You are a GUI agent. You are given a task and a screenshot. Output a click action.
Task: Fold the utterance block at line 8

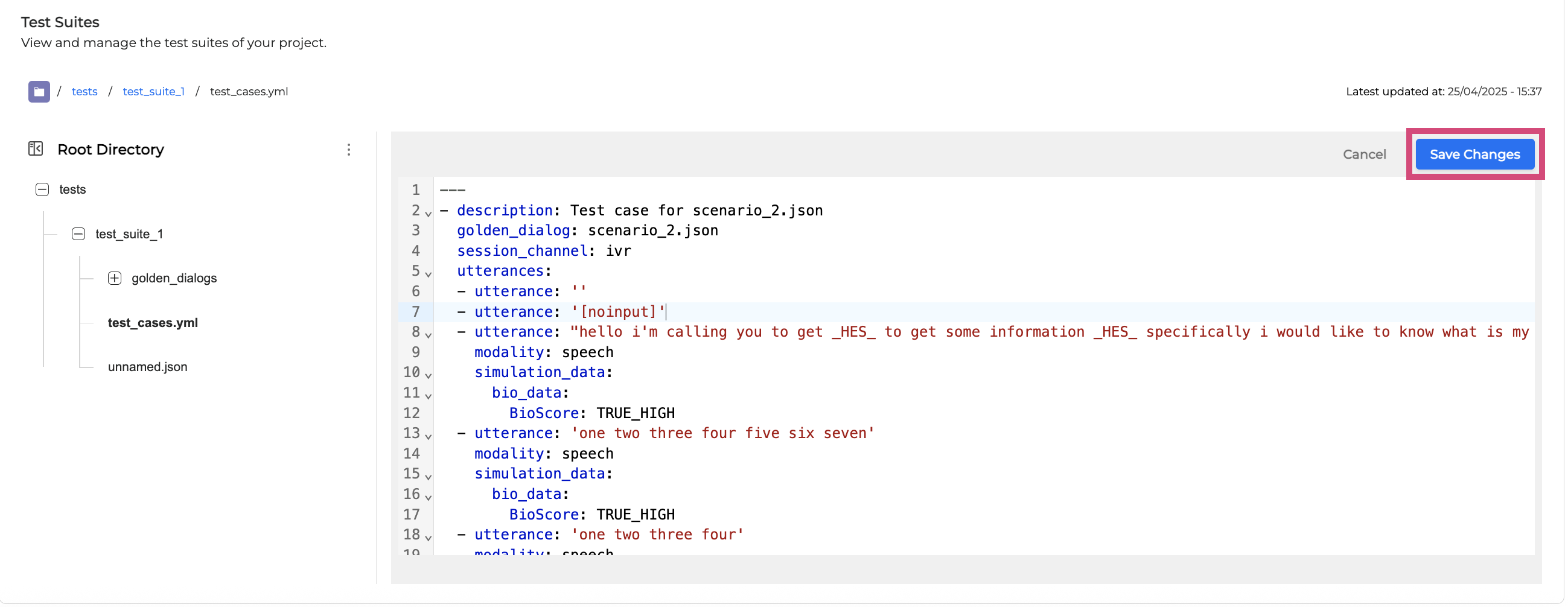point(429,335)
